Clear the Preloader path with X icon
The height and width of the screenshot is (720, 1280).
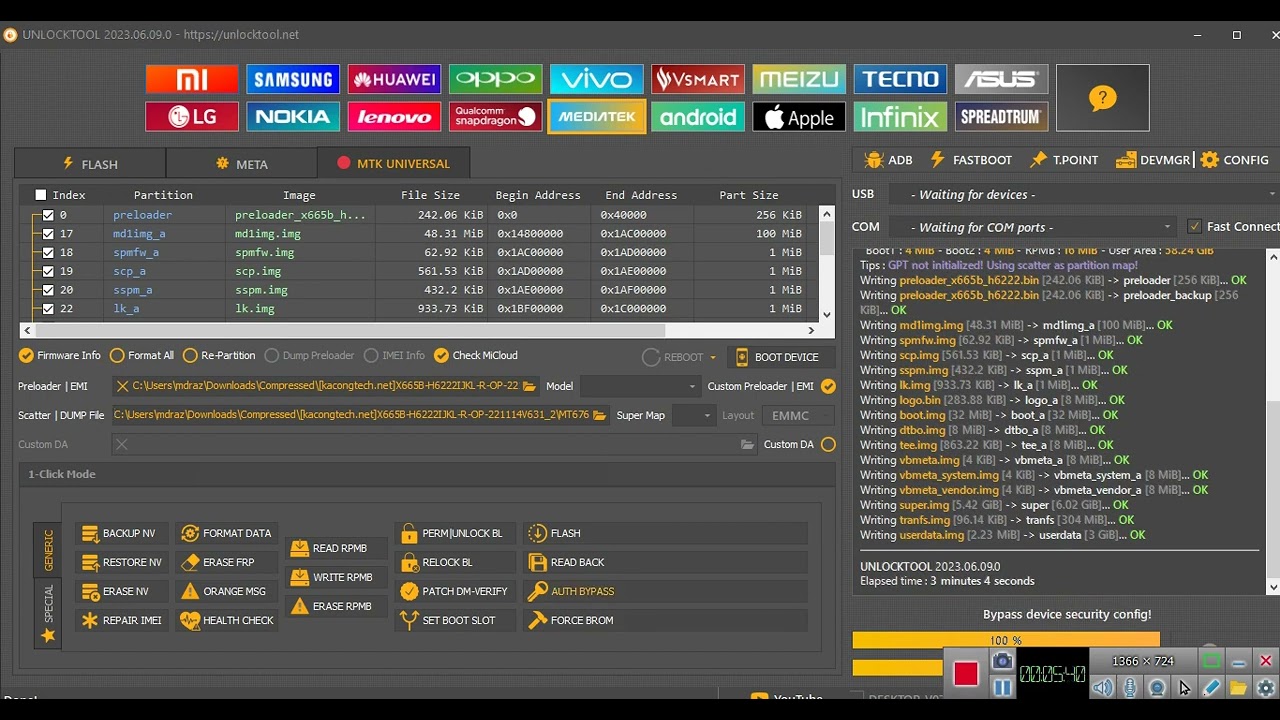122,386
